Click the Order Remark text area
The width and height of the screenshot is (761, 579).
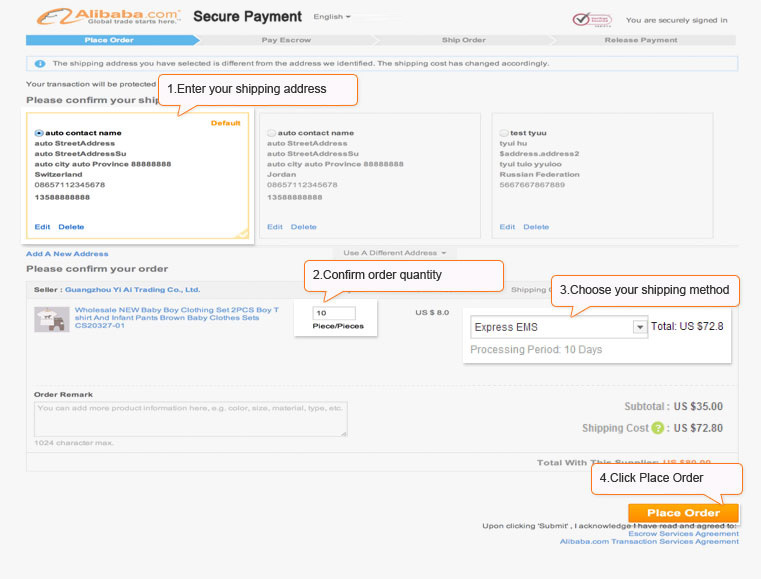click(x=191, y=419)
